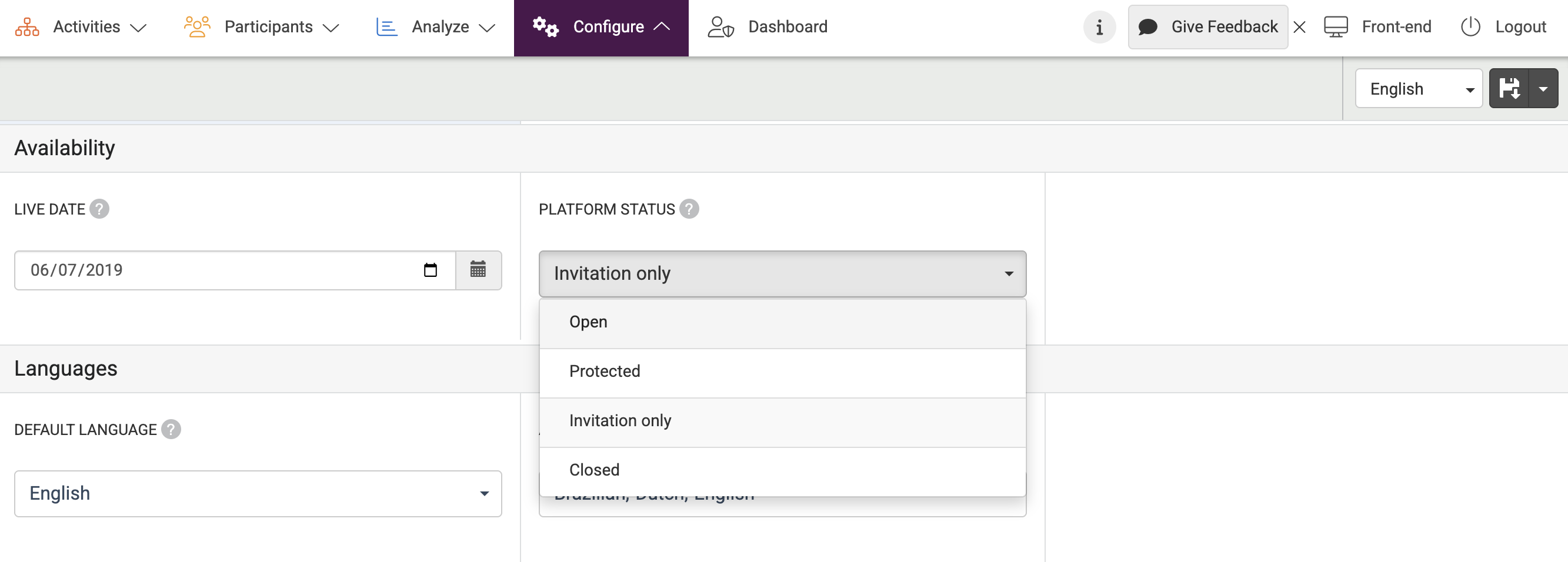Expand the Analyze menu
The height and width of the screenshot is (562, 1568).
436,28
